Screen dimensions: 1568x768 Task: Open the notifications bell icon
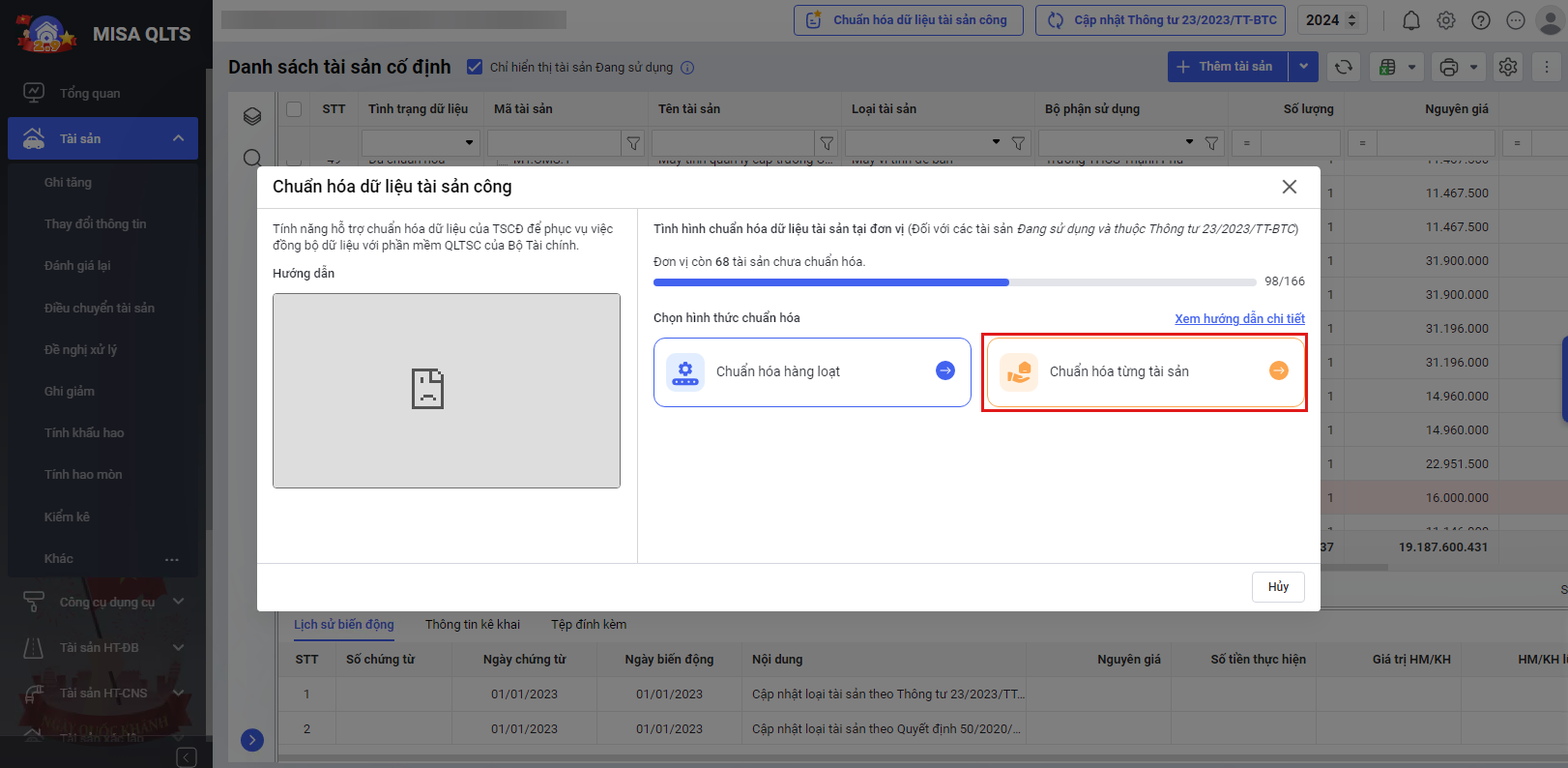1410,20
